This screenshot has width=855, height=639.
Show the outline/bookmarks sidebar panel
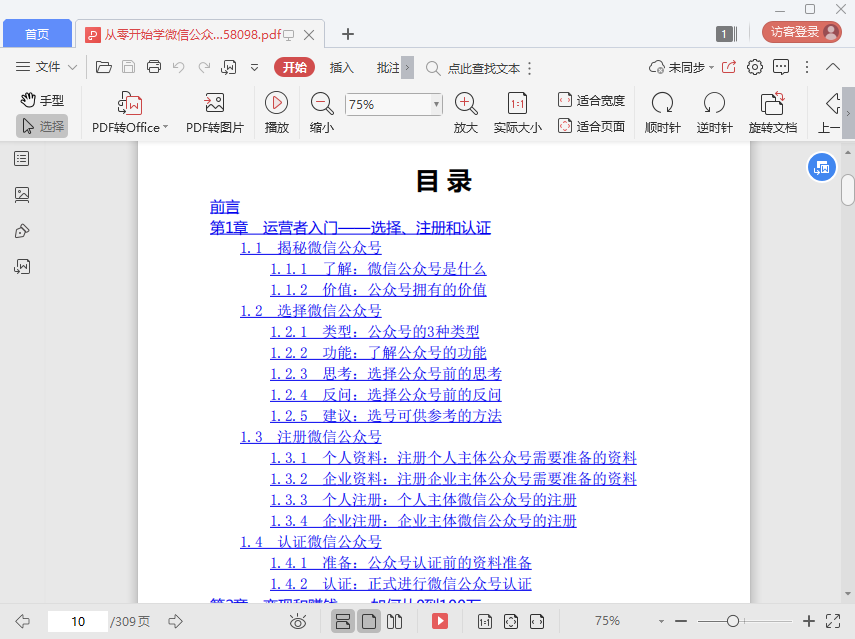(x=22, y=159)
